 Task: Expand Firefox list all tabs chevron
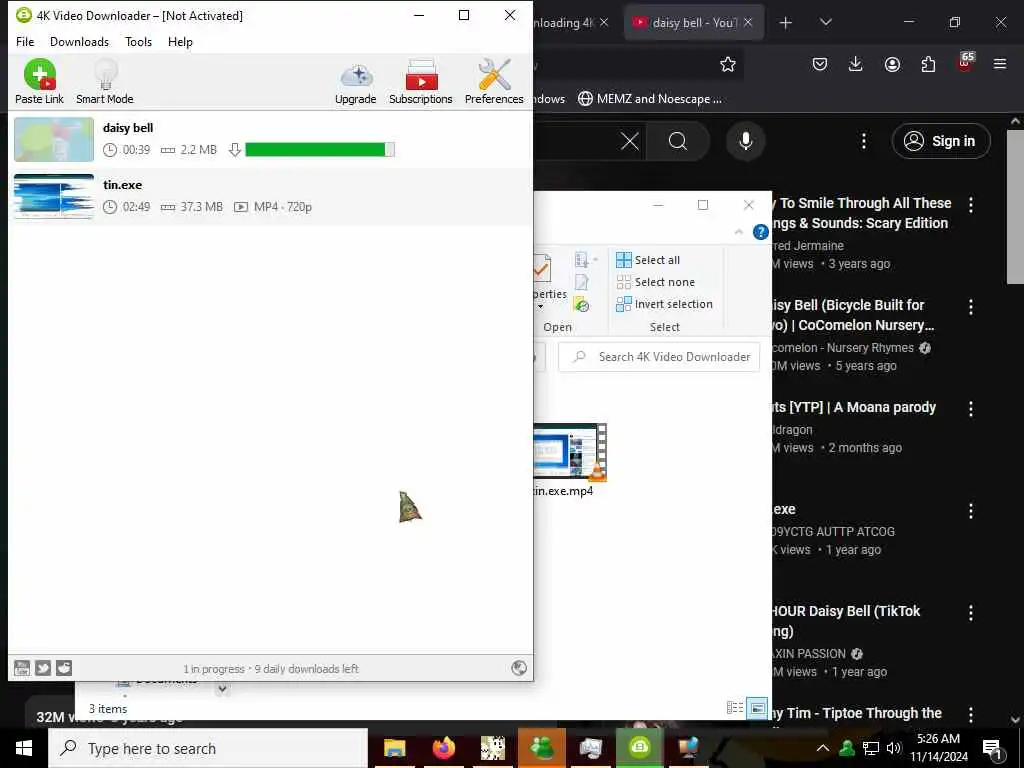pyautogui.click(x=826, y=22)
